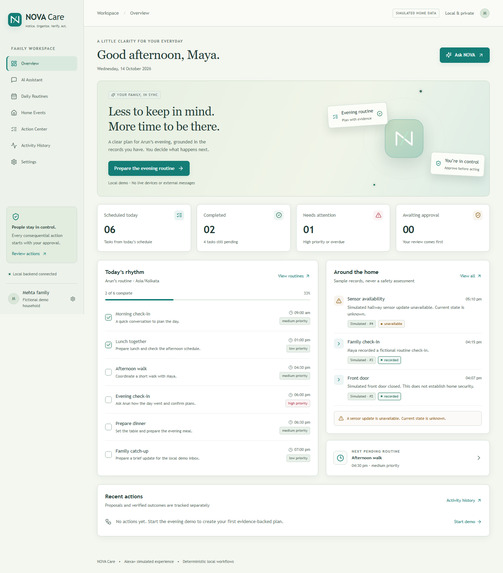Open the Overview sidebar item
Screen dimensions: 503x573
42,64
